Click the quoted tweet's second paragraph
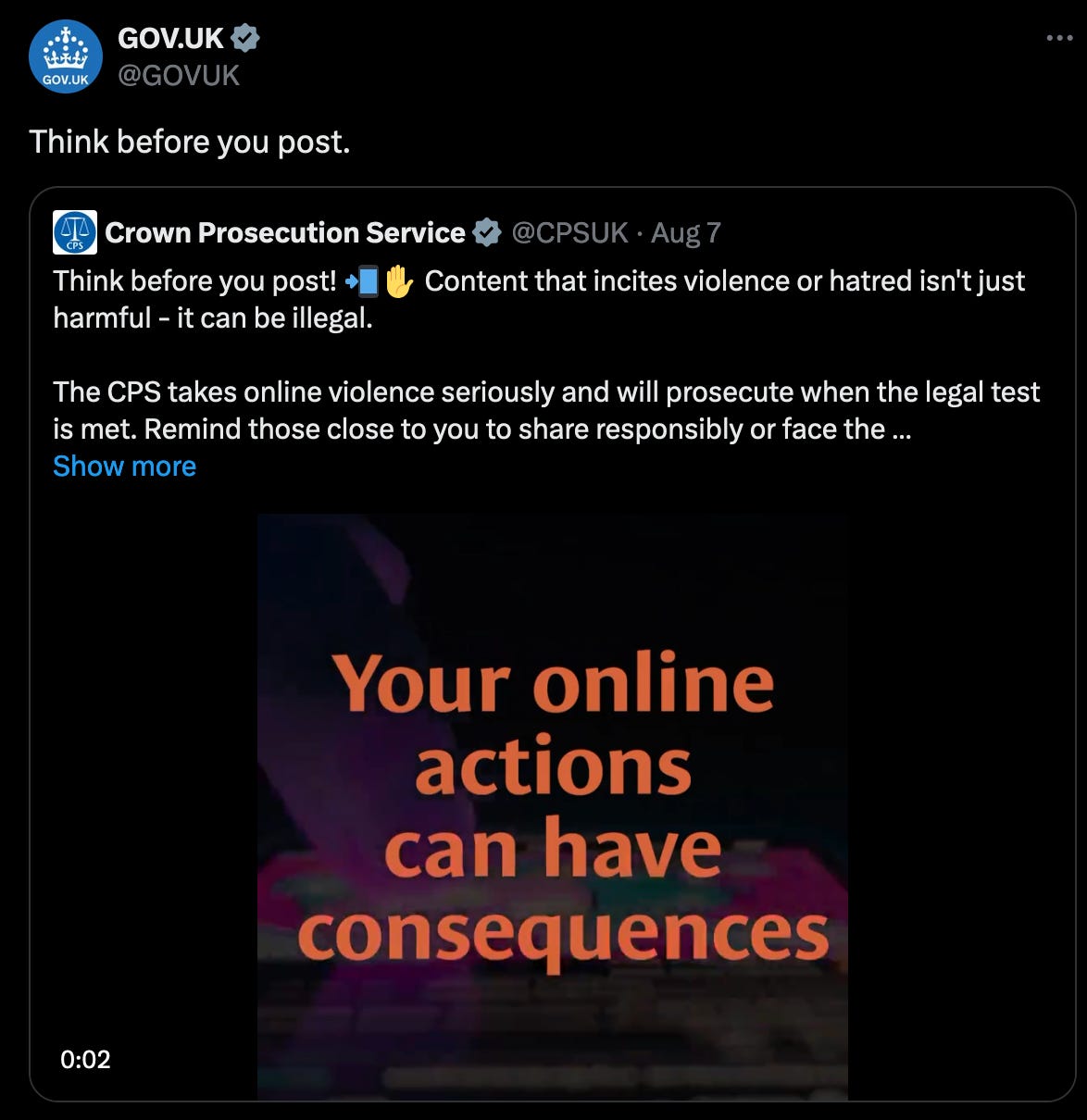The width and height of the screenshot is (1087, 1120). [x=546, y=410]
